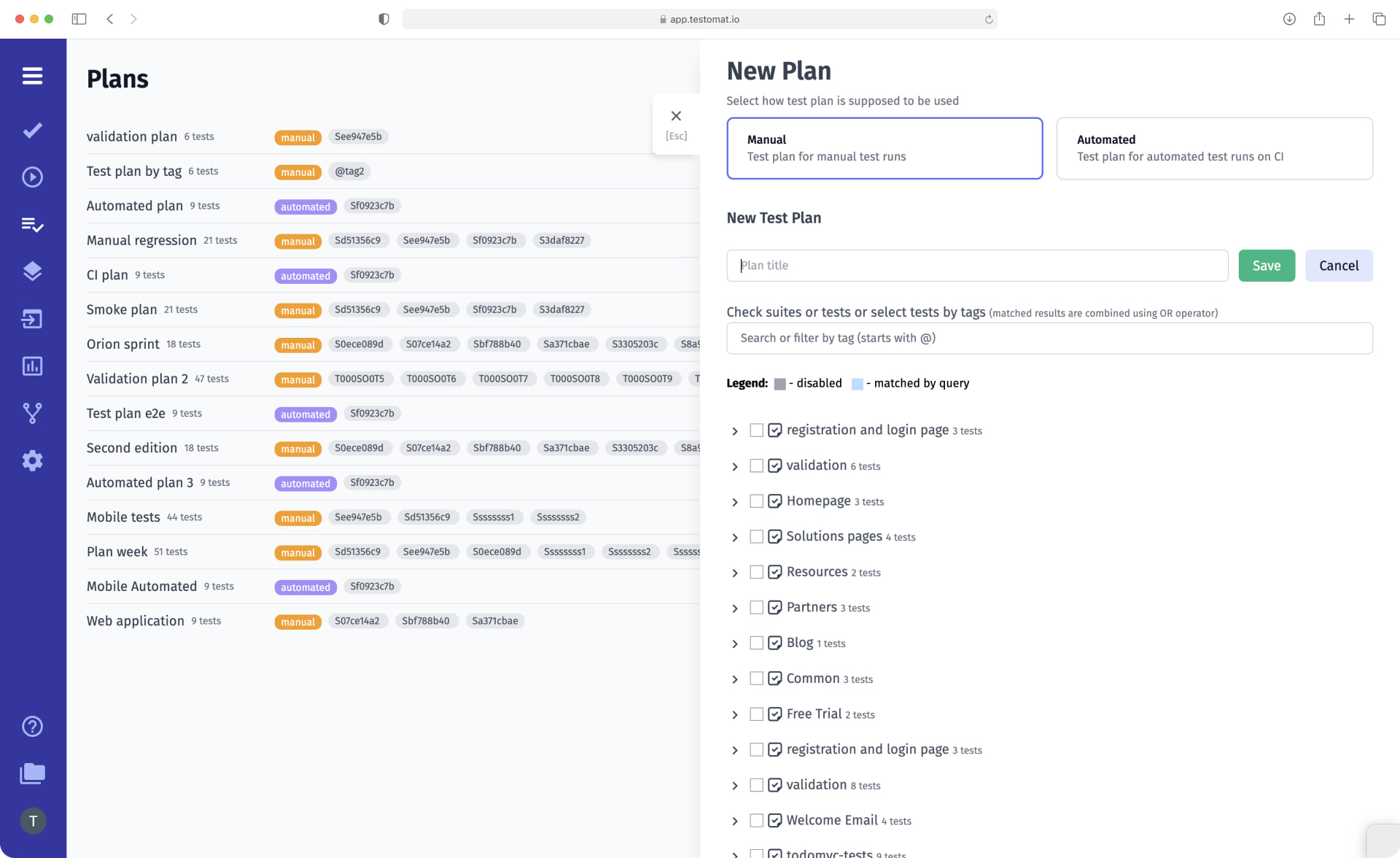Screen dimensions: 1400x858
Task: Expand the Welcome Email suite
Action: click(x=734, y=820)
